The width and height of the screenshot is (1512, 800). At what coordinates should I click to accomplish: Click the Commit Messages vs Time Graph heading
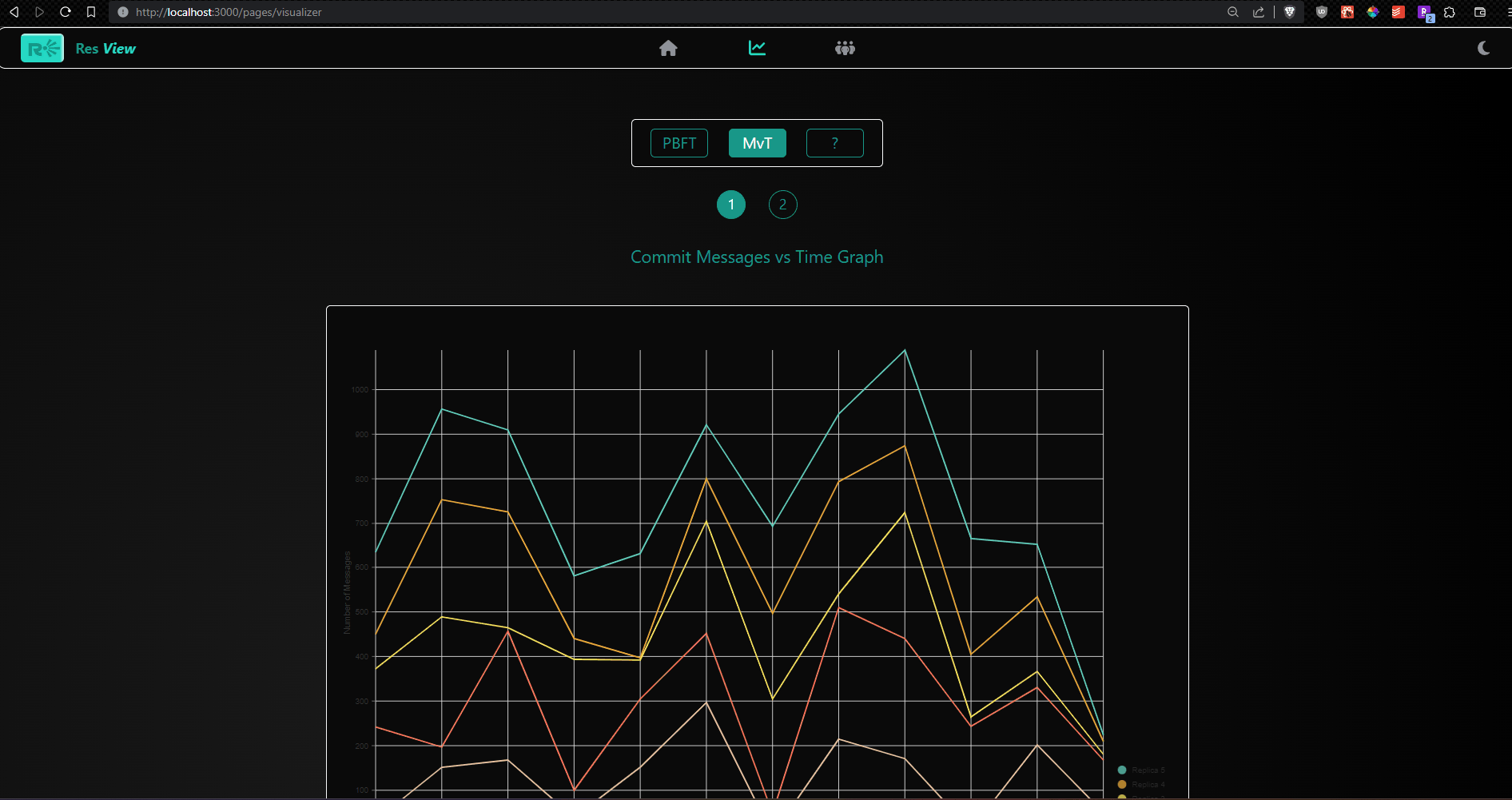[757, 257]
